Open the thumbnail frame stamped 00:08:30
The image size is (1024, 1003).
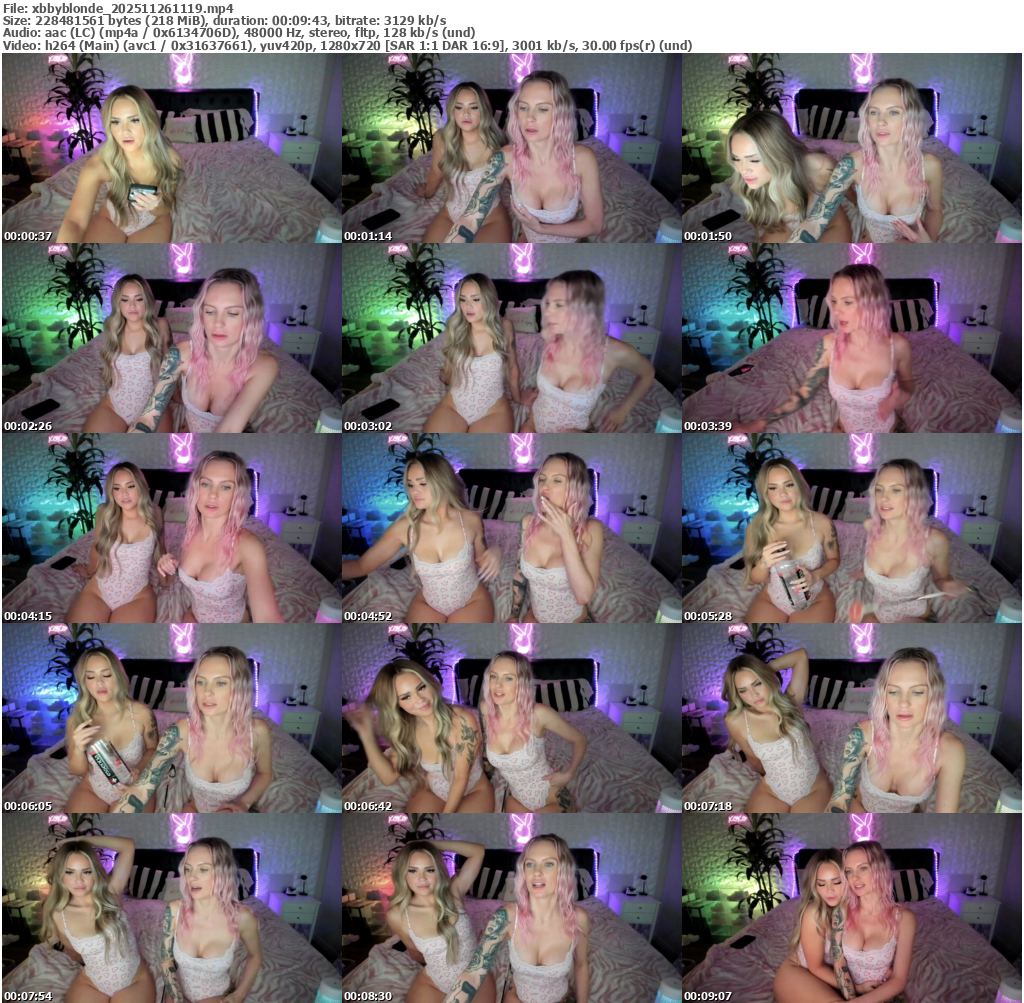511,908
